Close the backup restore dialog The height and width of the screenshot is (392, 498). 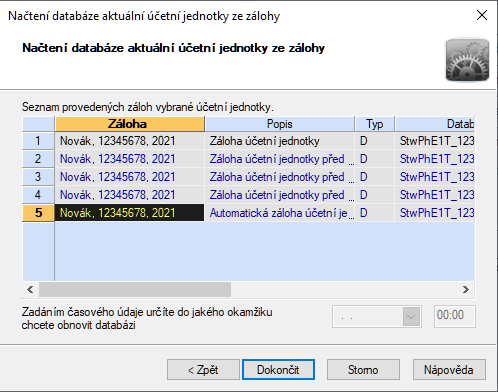(482, 15)
